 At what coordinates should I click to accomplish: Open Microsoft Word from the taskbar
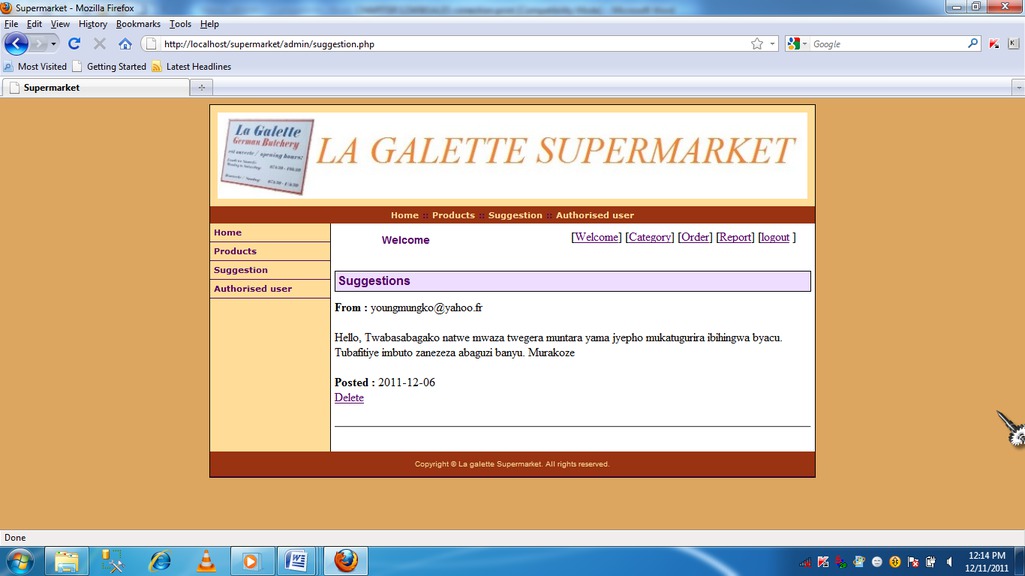(x=297, y=561)
